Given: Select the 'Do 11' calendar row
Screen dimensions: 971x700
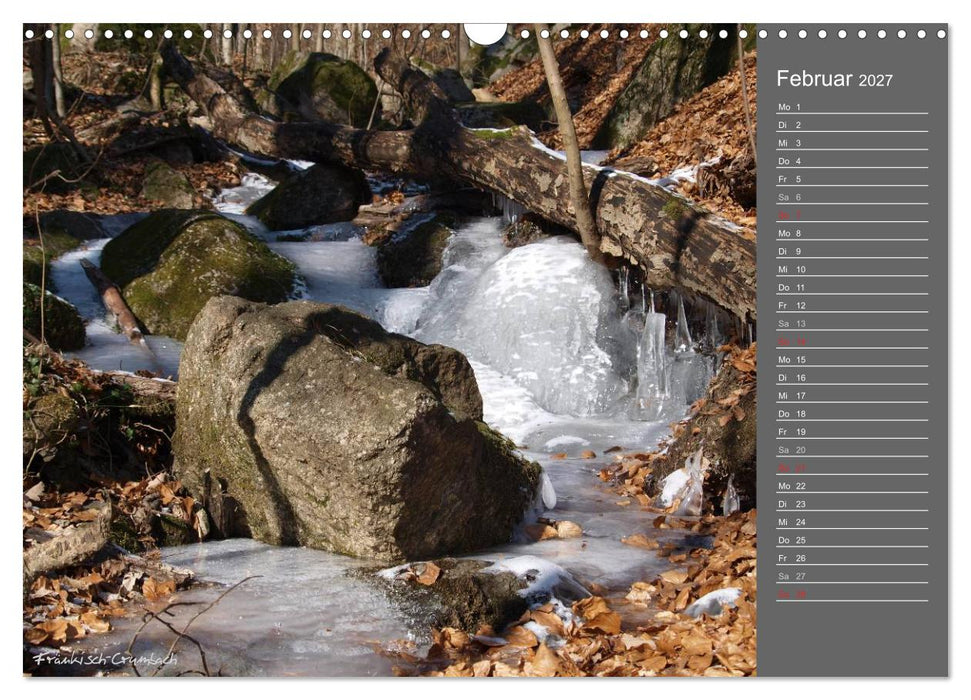Looking at the screenshot, I should (x=852, y=287).
